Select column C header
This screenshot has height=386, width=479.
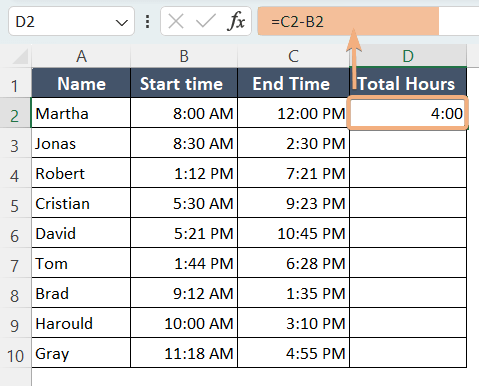293,56
